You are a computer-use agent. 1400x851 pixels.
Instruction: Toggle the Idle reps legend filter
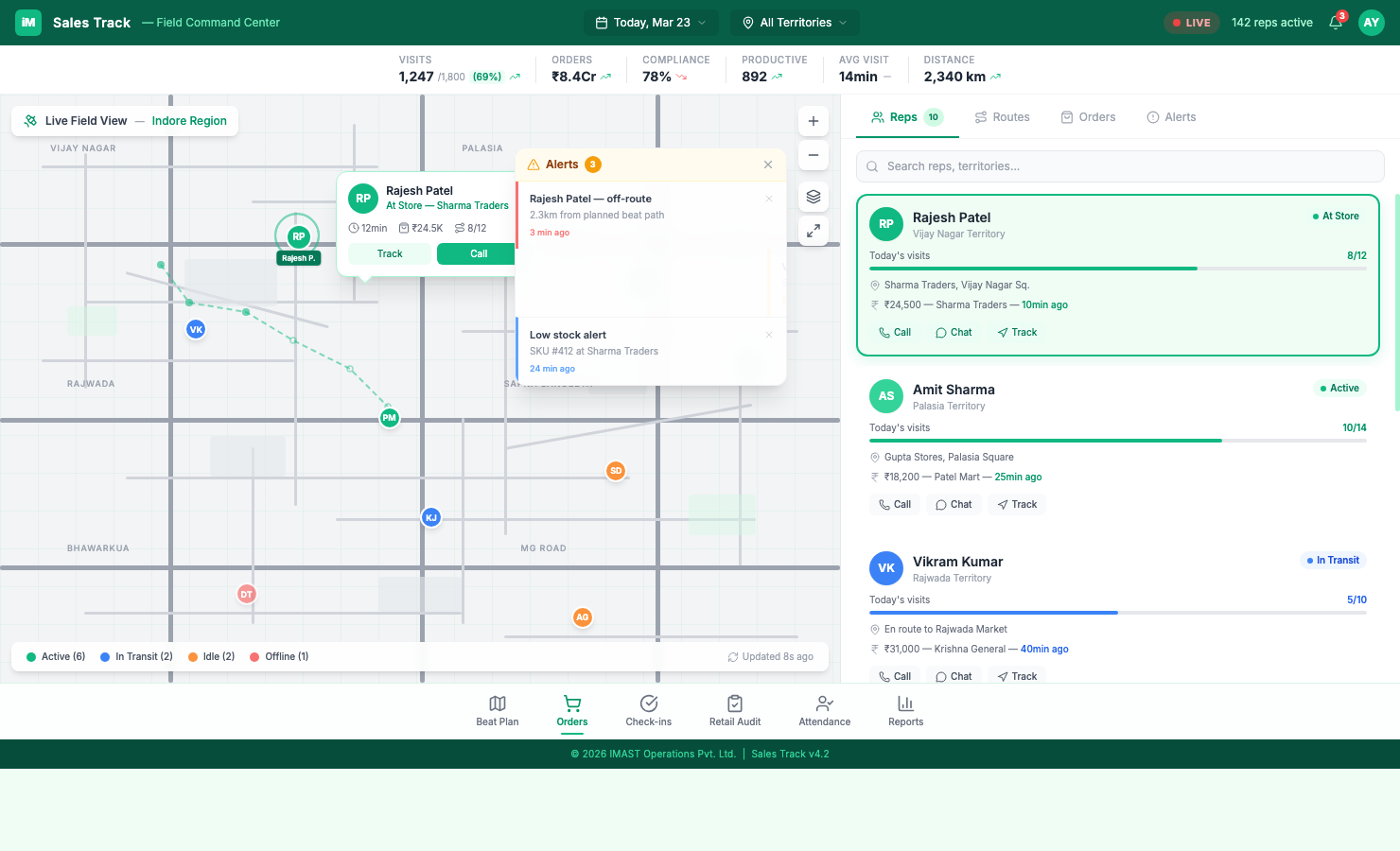coord(211,656)
